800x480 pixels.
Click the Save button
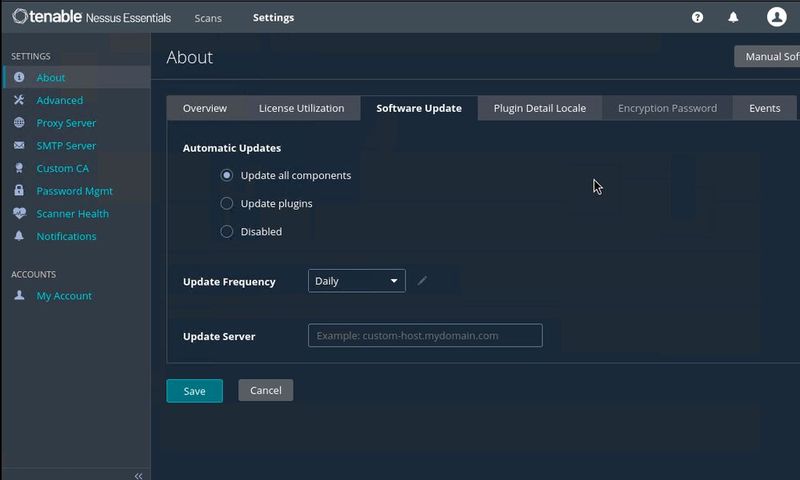tap(194, 391)
